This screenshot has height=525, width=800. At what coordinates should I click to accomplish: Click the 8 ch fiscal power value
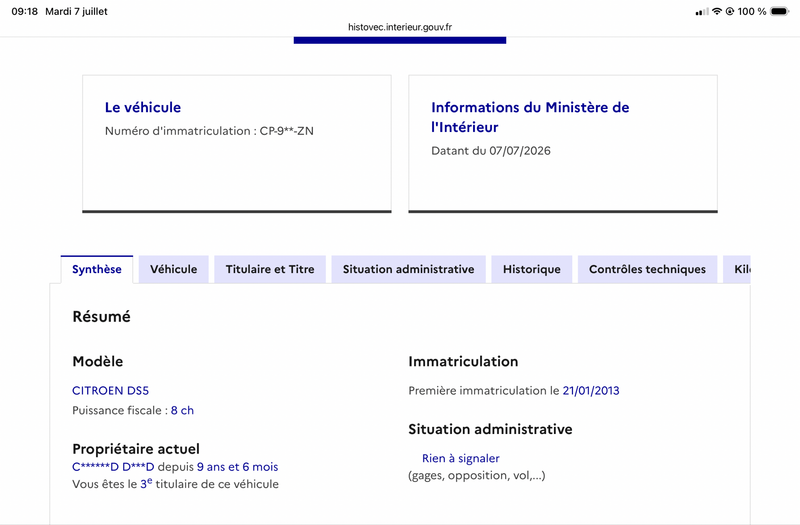[x=182, y=410]
